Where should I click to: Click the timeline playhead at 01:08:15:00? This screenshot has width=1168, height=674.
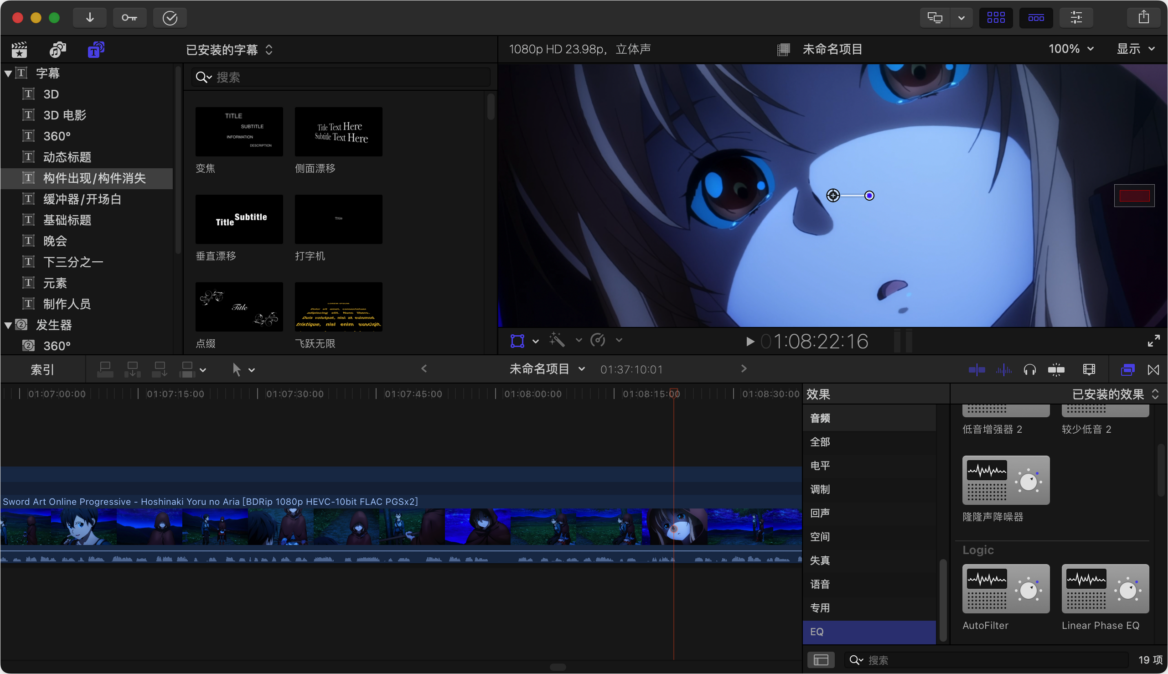[674, 394]
